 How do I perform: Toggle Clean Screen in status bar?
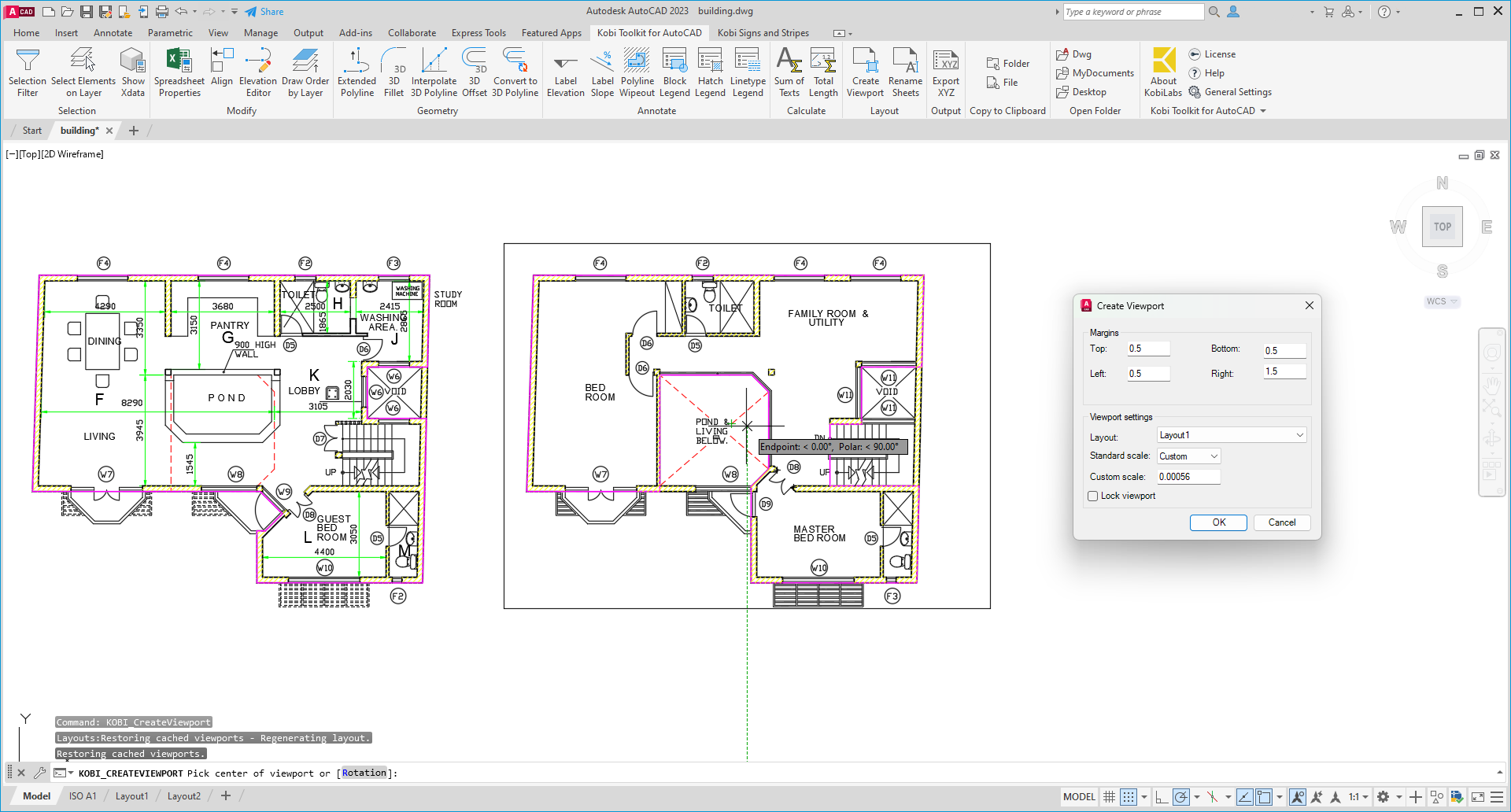point(1478,797)
